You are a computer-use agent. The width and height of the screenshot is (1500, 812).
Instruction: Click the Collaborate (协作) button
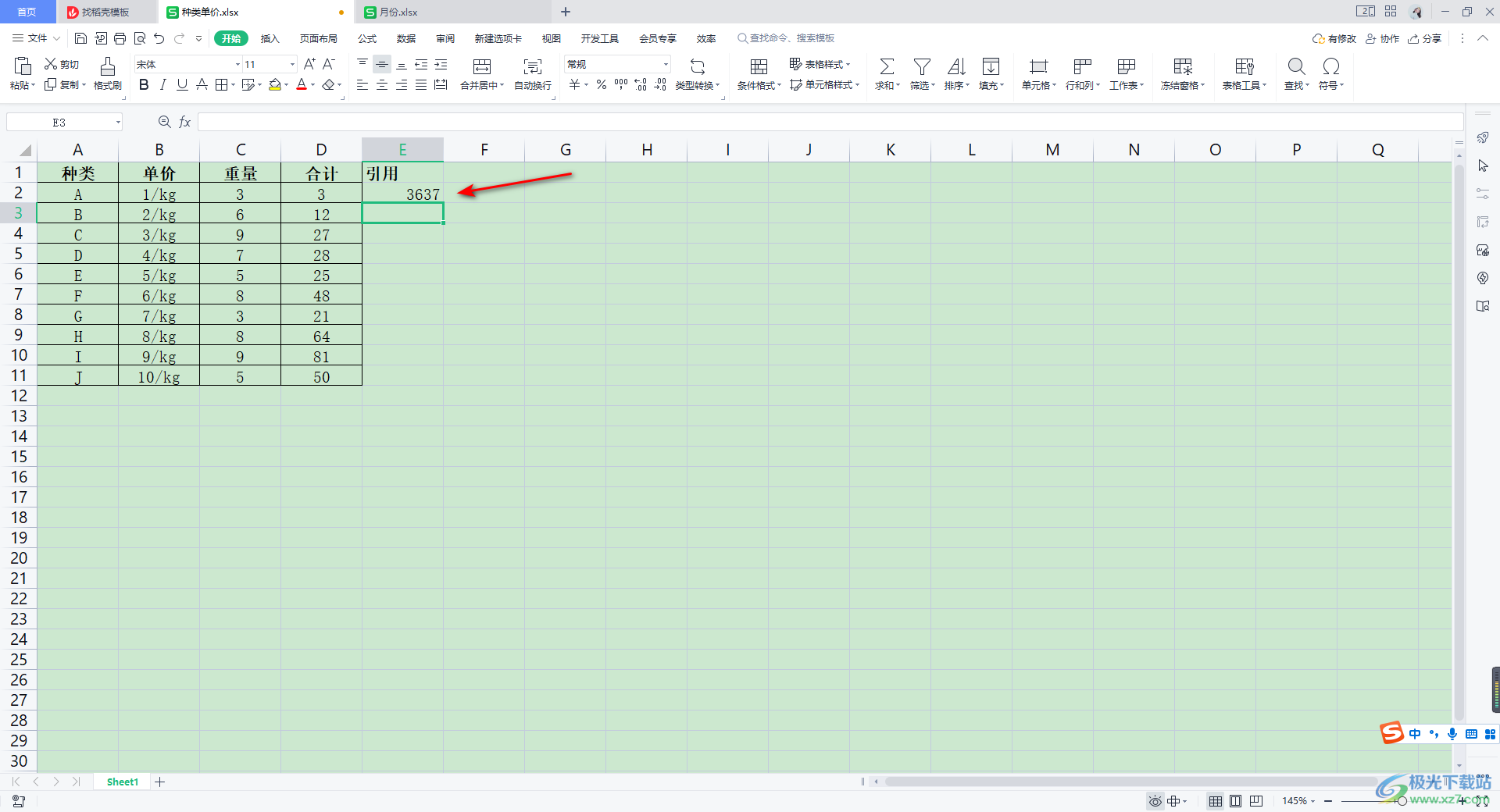click(x=1383, y=38)
